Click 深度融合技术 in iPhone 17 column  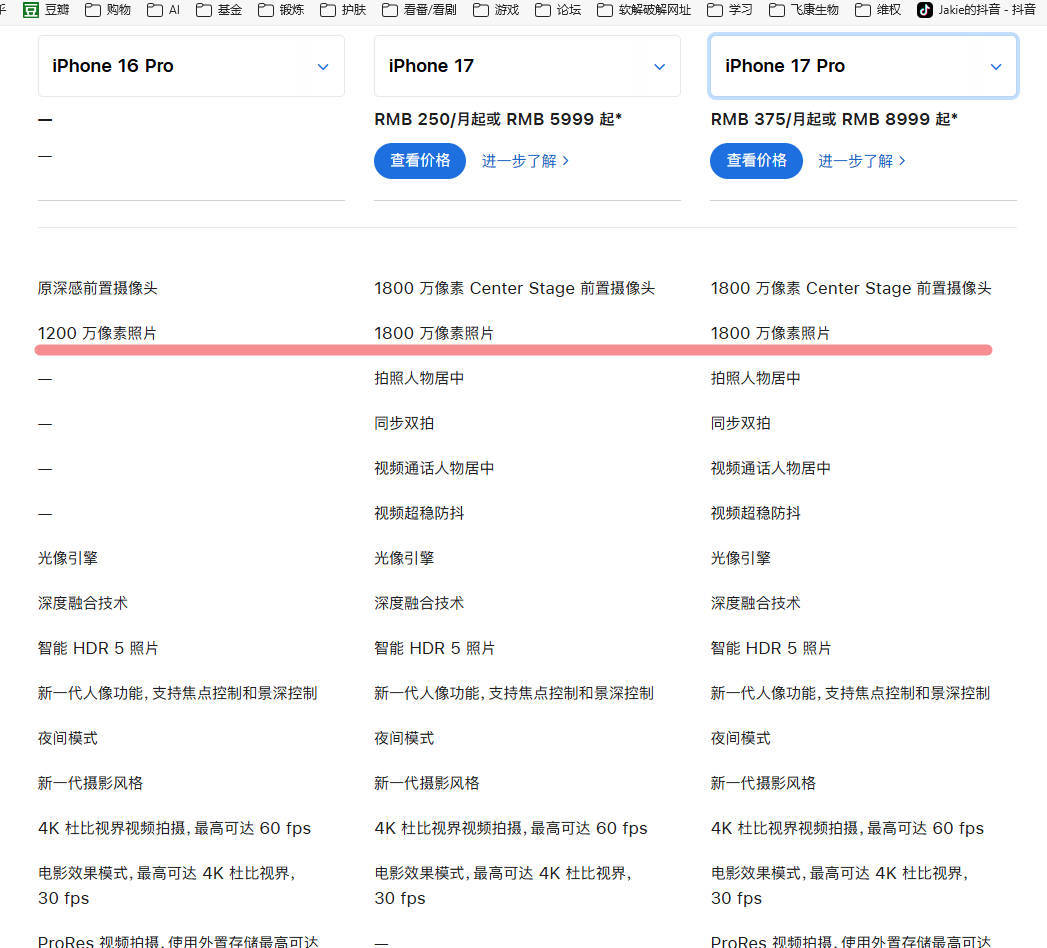click(x=419, y=604)
